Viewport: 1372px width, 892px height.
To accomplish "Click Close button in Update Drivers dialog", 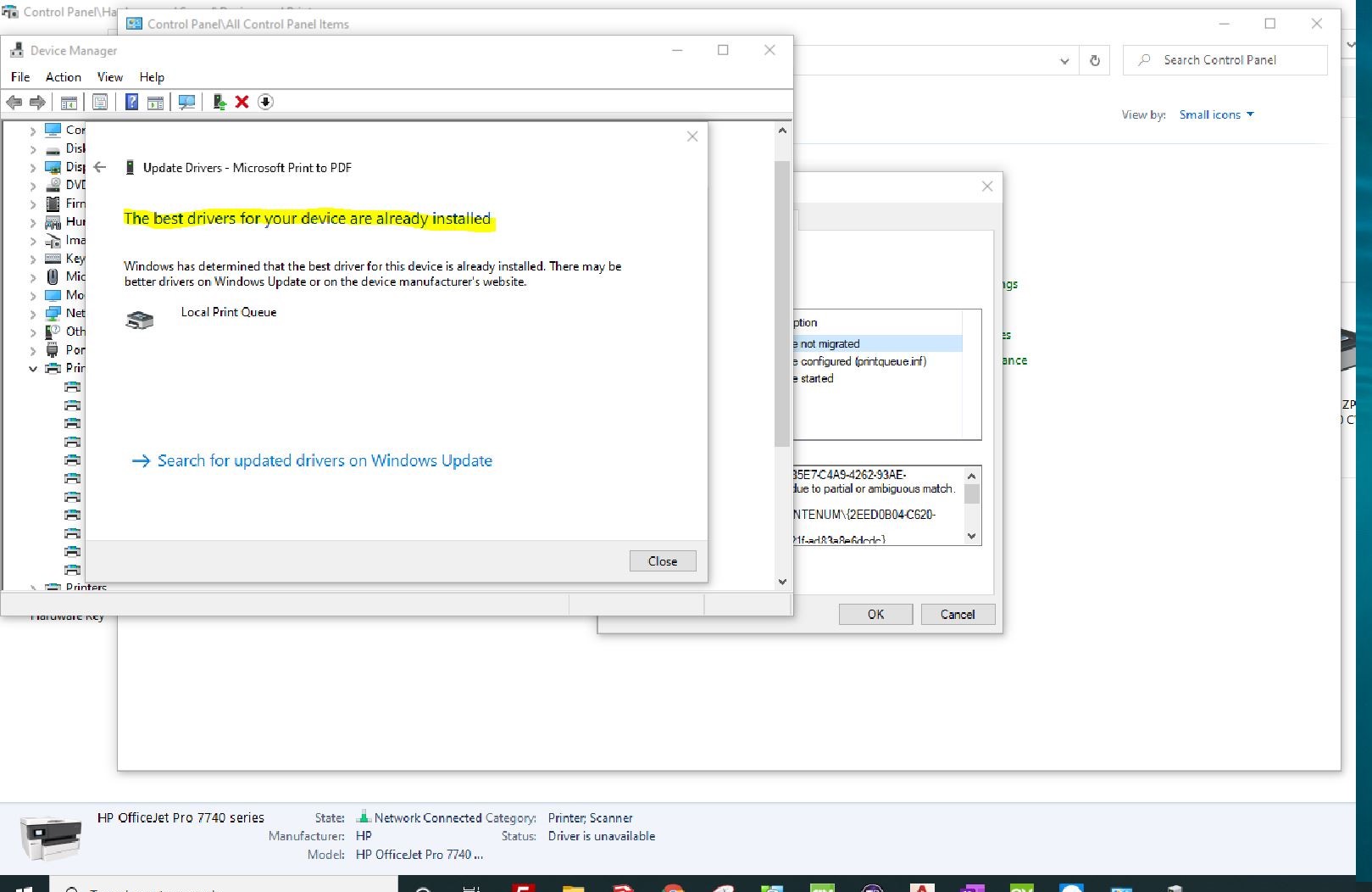I will coord(663,561).
